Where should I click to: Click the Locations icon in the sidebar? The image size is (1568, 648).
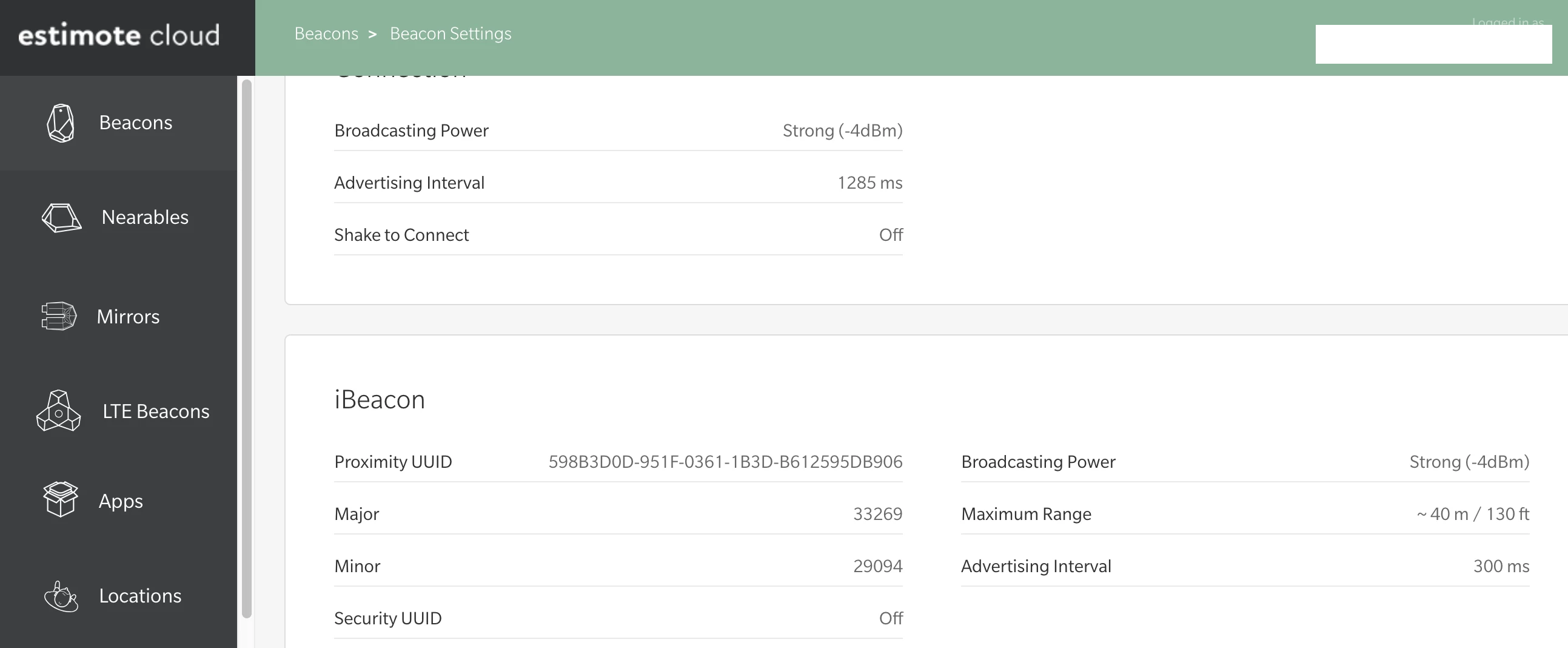pyautogui.click(x=61, y=596)
